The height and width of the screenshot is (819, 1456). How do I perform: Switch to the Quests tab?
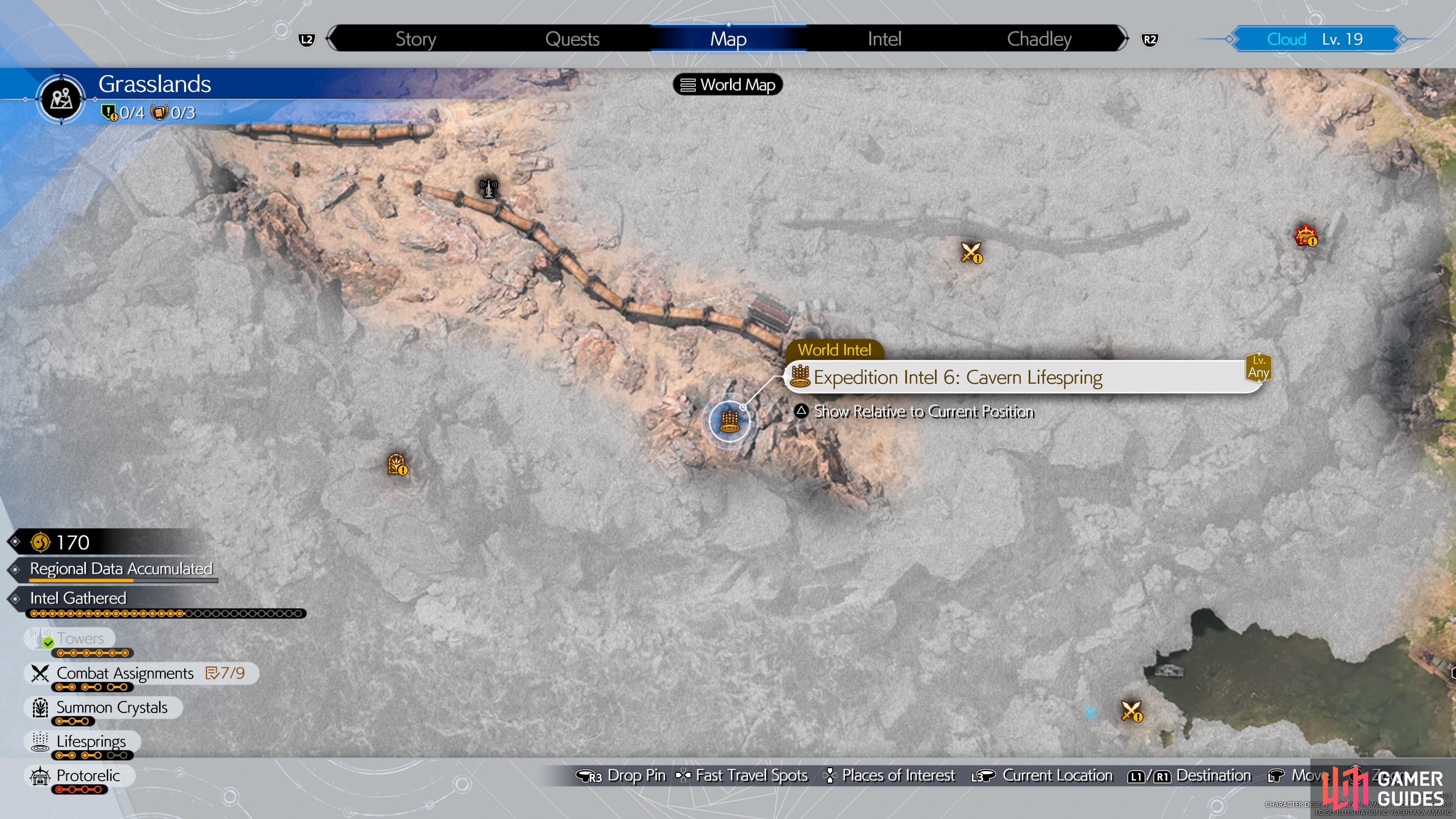click(572, 39)
